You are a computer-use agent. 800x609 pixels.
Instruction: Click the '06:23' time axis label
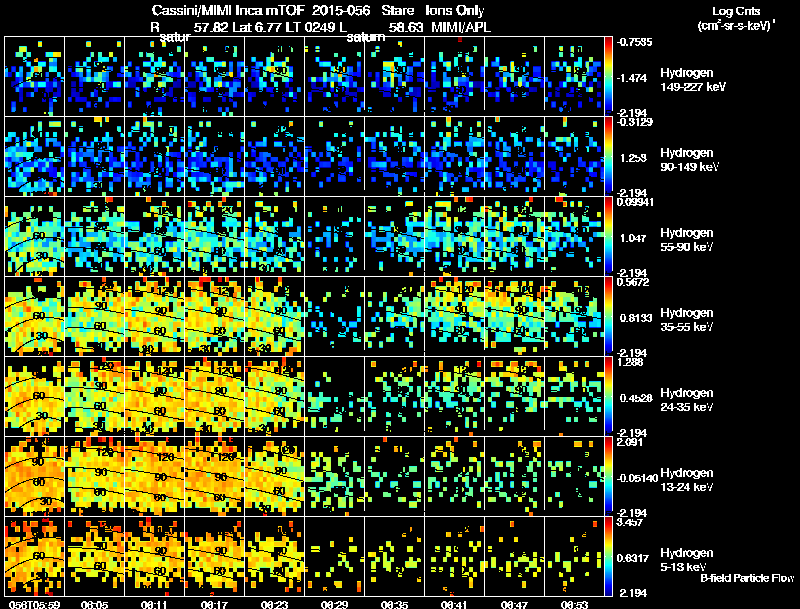pos(274,605)
